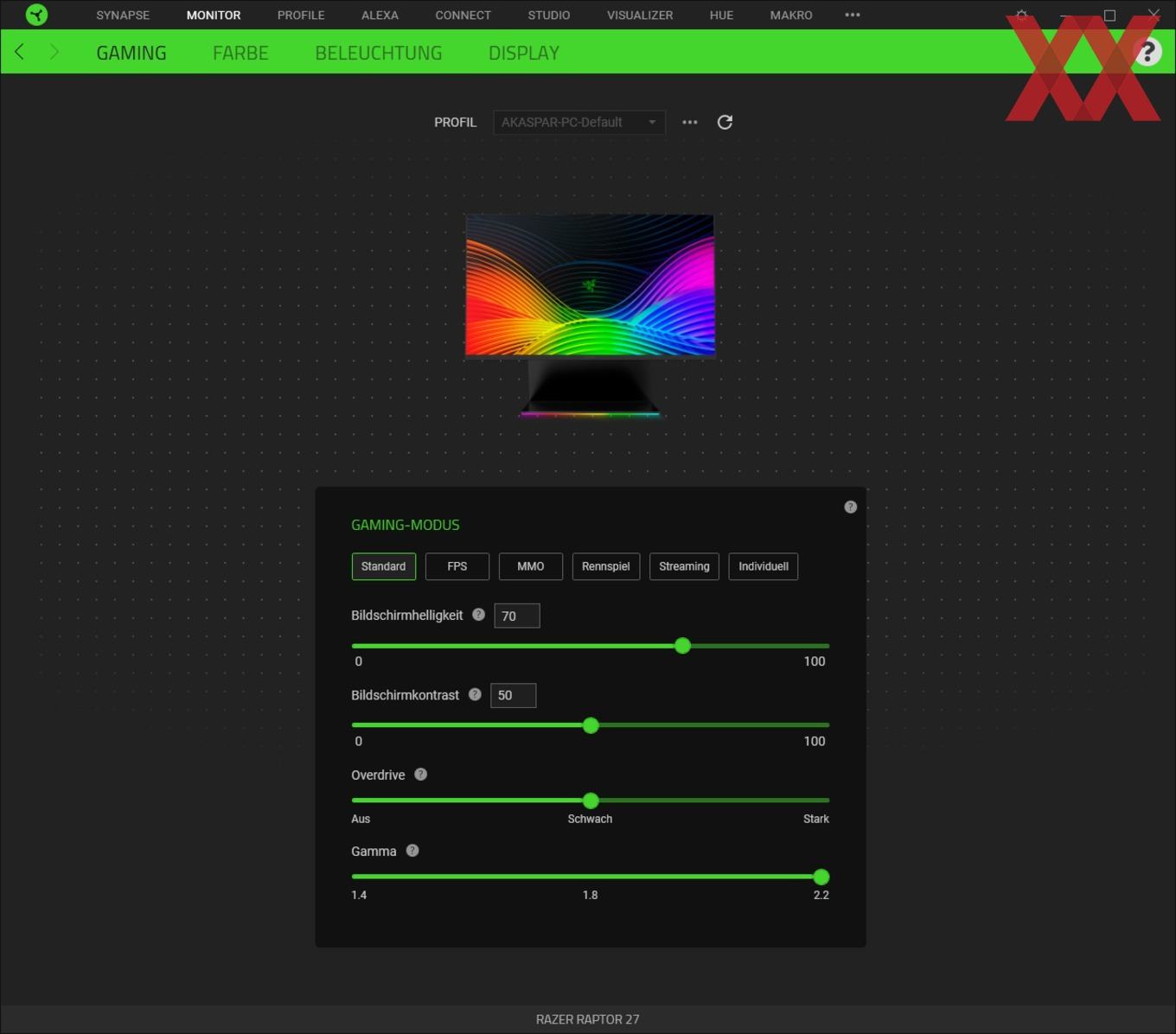Click the Bildschirmkontrast slider handle
The height and width of the screenshot is (1034, 1176).
coord(591,725)
